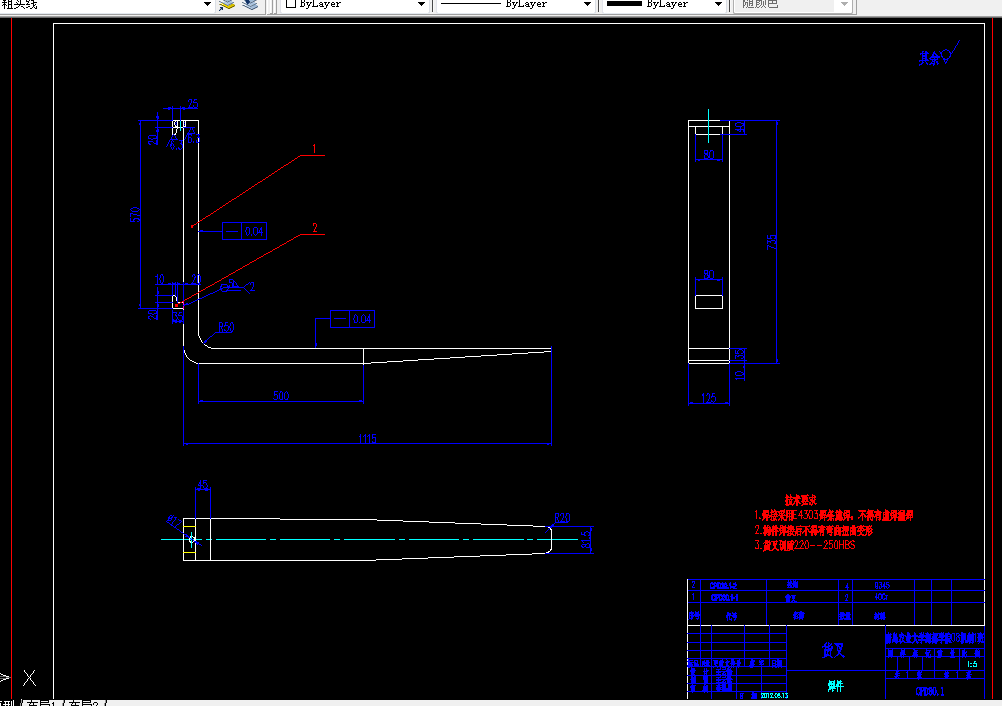The height and width of the screenshot is (706, 1002).
Task: Click the weld symbol near the slot
Action: (237, 287)
